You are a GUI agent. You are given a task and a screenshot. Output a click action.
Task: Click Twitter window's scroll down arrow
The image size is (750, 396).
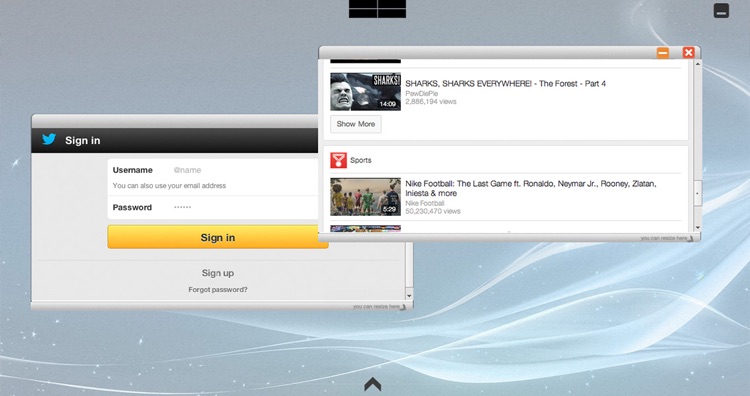pos(409,296)
